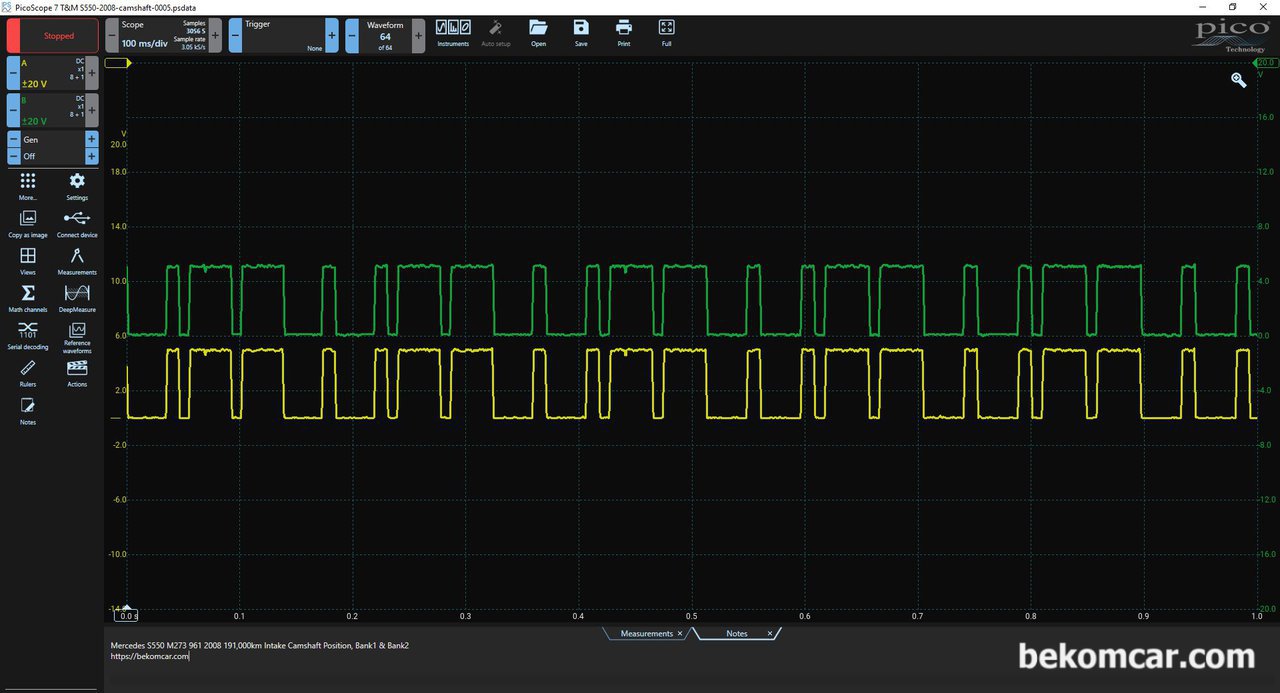Close the Notes tab
1280x693 pixels.
769,634
